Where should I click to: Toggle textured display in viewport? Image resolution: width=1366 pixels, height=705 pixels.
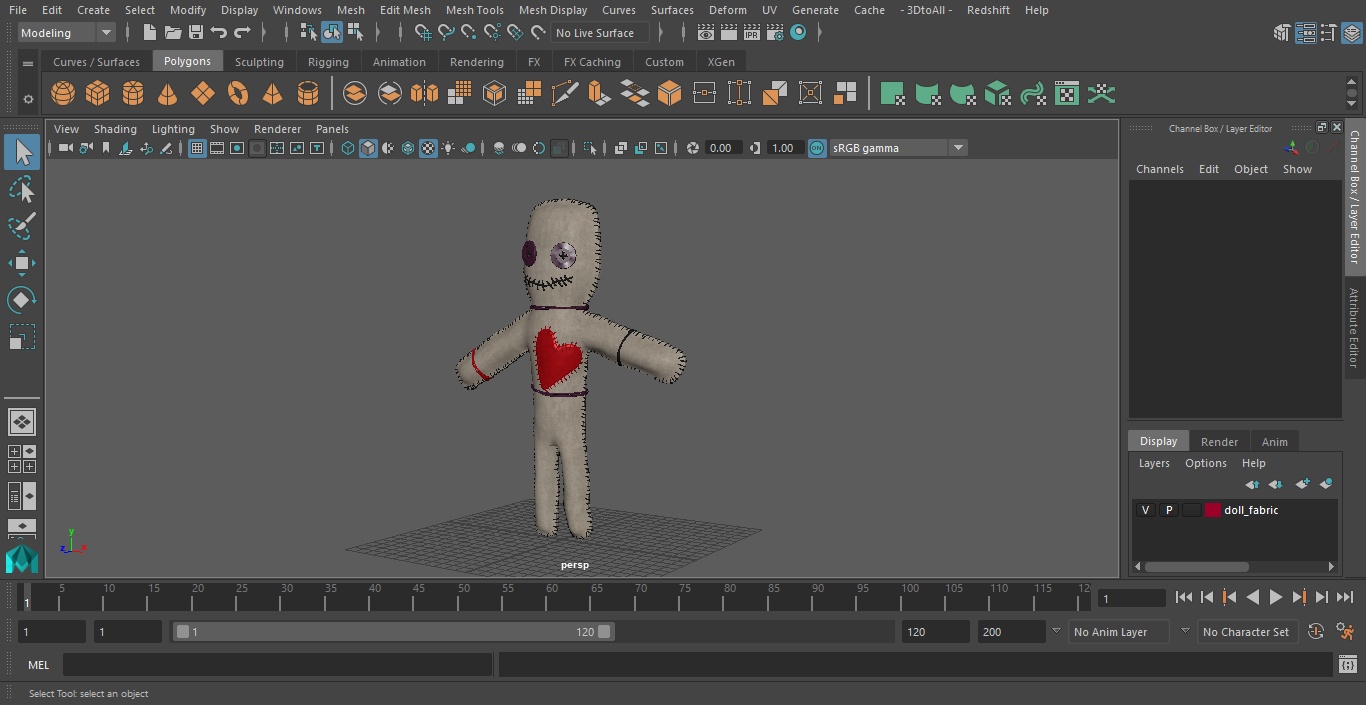[x=428, y=148]
